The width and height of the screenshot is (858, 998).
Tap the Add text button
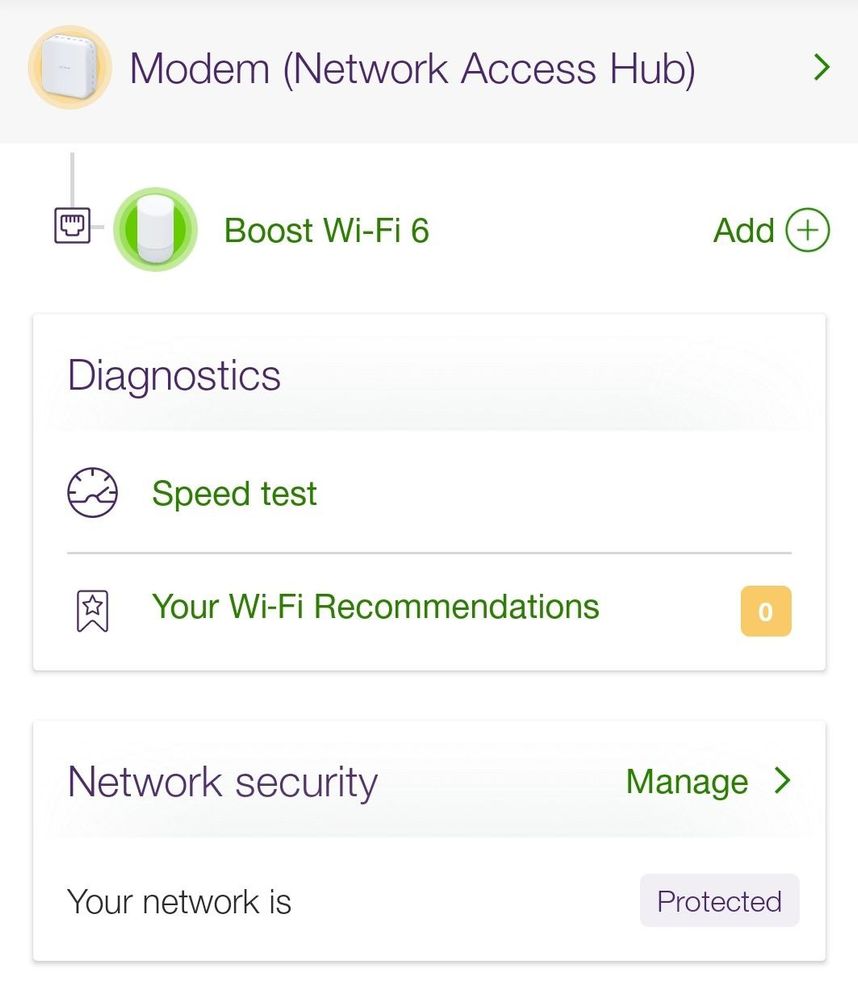(x=744, y=230)
